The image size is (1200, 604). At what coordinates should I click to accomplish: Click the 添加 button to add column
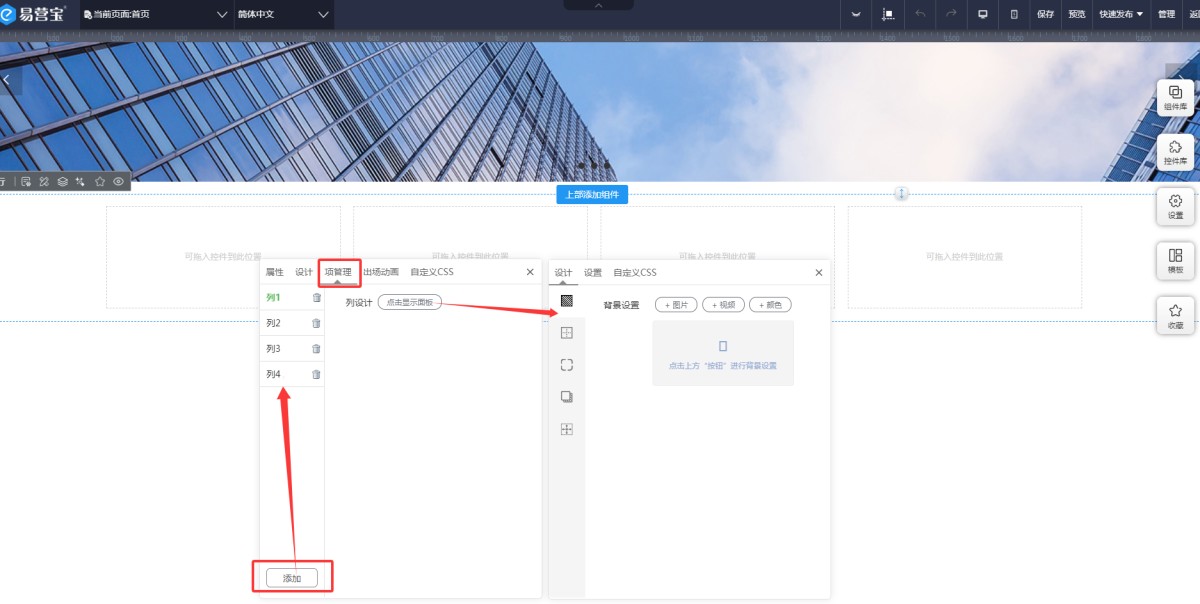pos(292,578)
